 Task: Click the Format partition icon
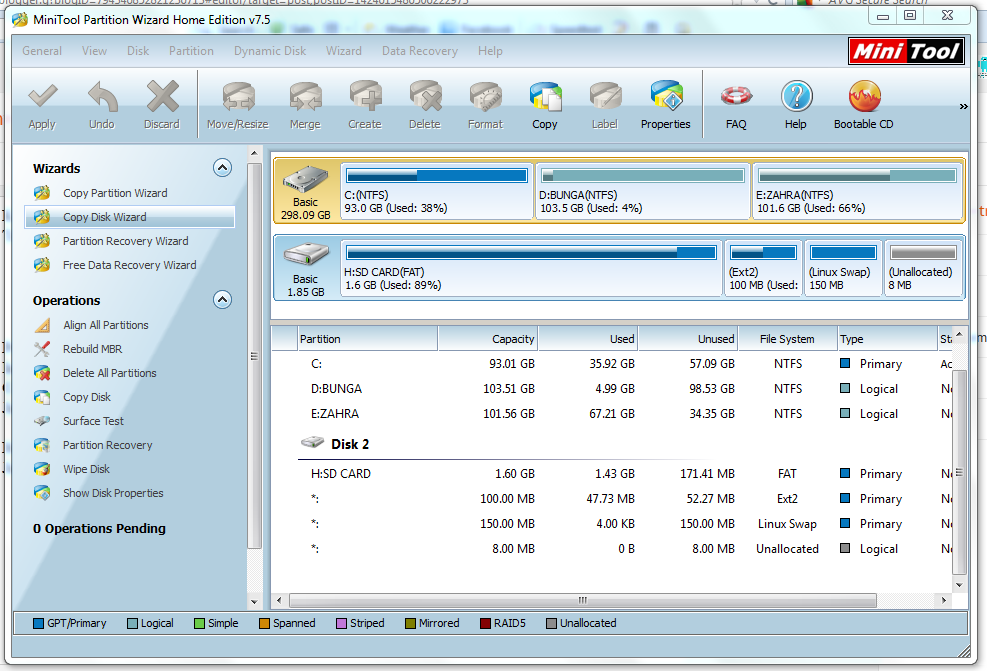(x=485, y=98)
